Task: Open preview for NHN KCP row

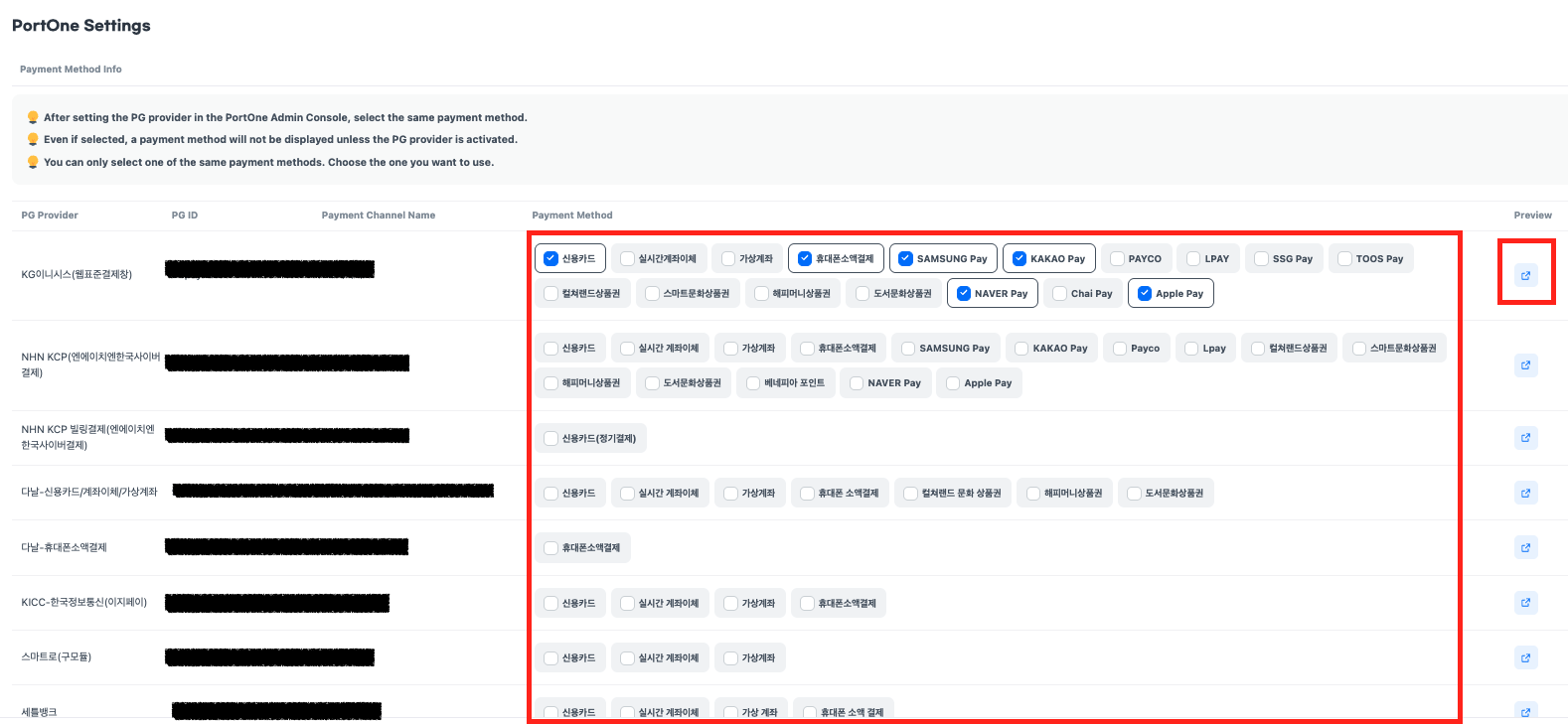Action: pyautogui.click(x=1525, y=365)
